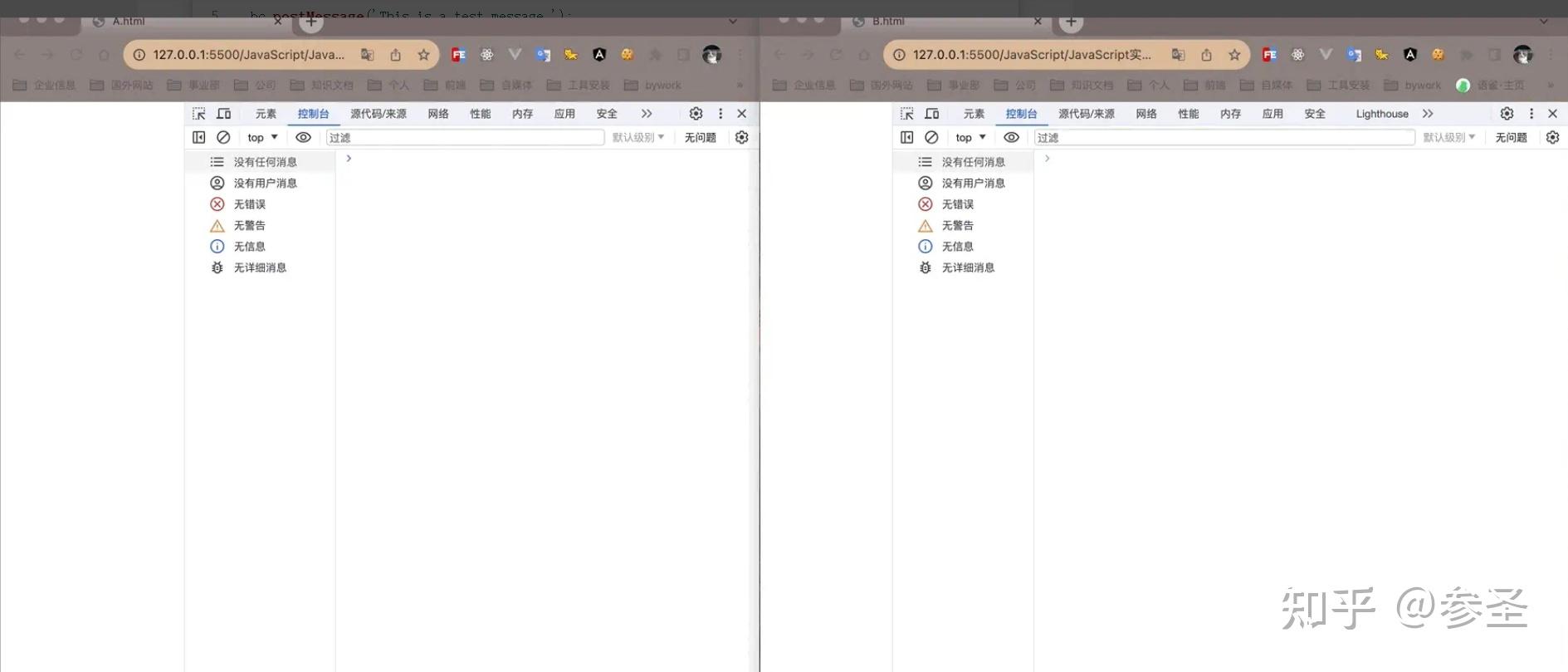Viewport: 1568px width, 672px height.
Task: Open a new tab in the A.html window
Action: 311,22
